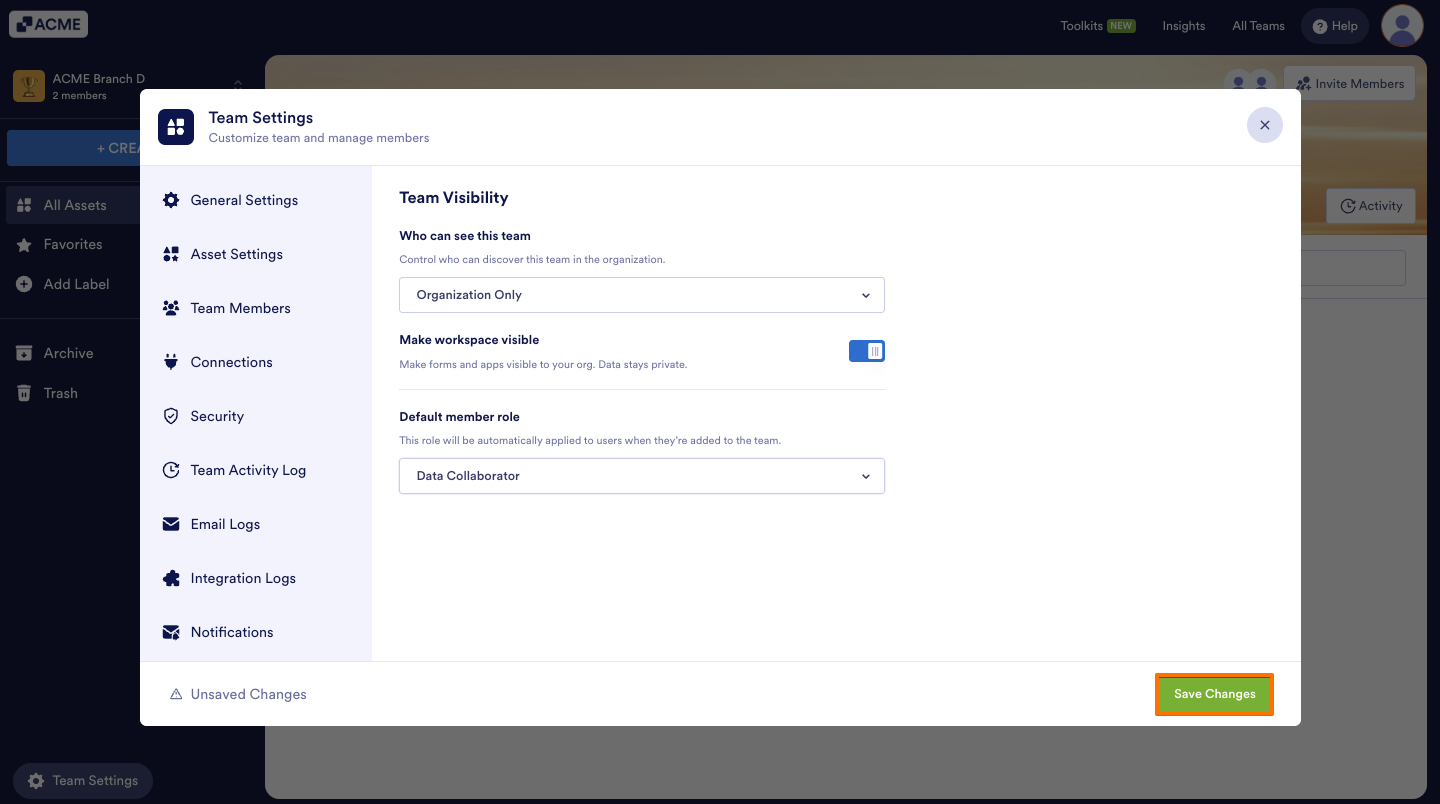Click the team member avatars beside Invite Members

click(x=1250, y=84)
